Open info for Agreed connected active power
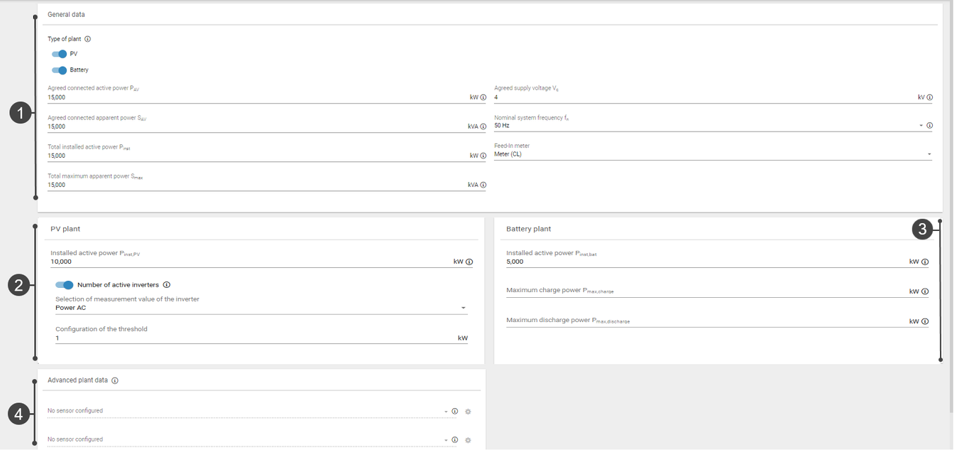957x460 pixels. [x=483, y=97]
